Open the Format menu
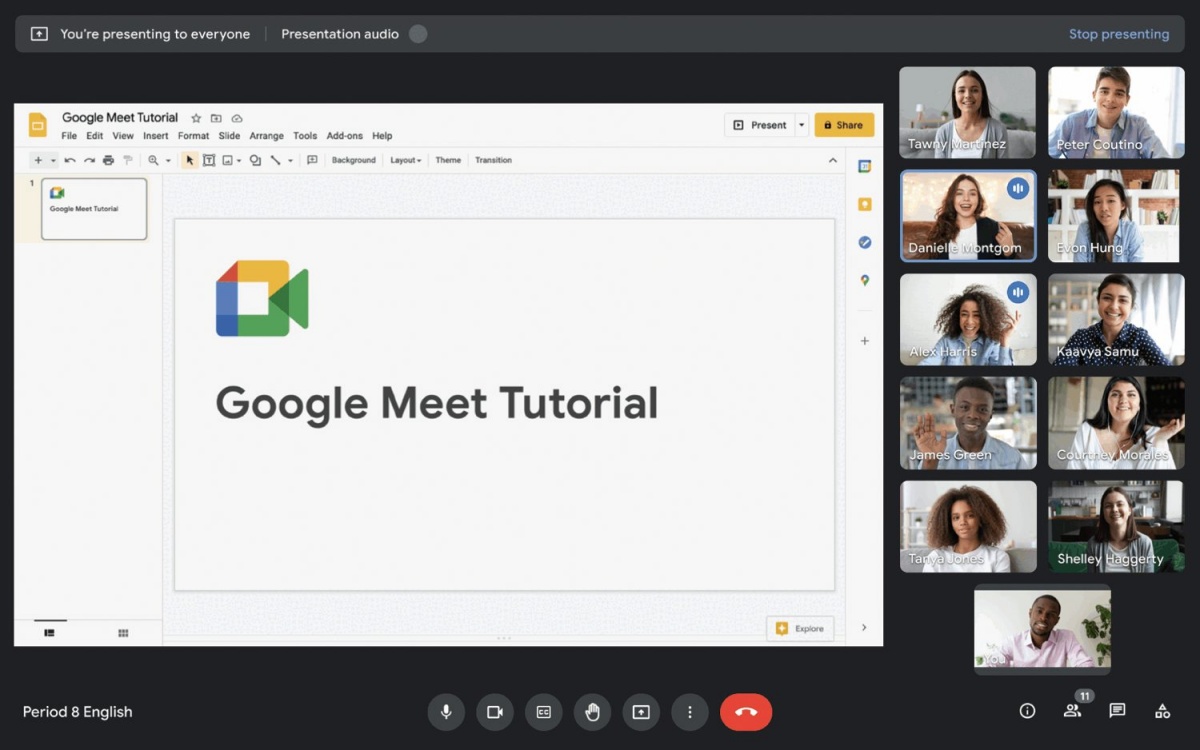The width and height of the screenshot is (1200, 750). tap(194, 136)
